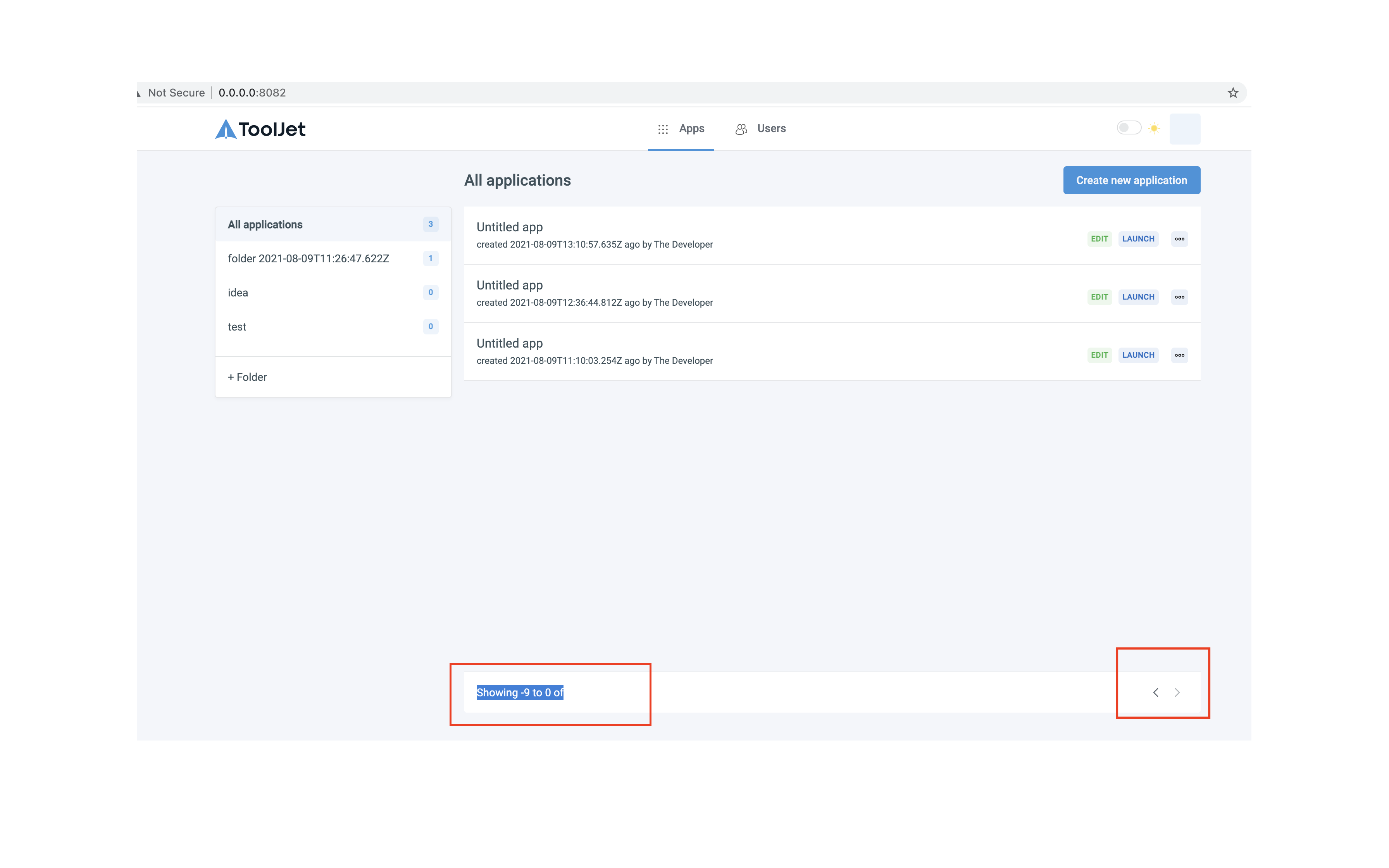Viewport: 1389px width, 868px height.
Task: Select the test folder
Action: tap(236, 326)
